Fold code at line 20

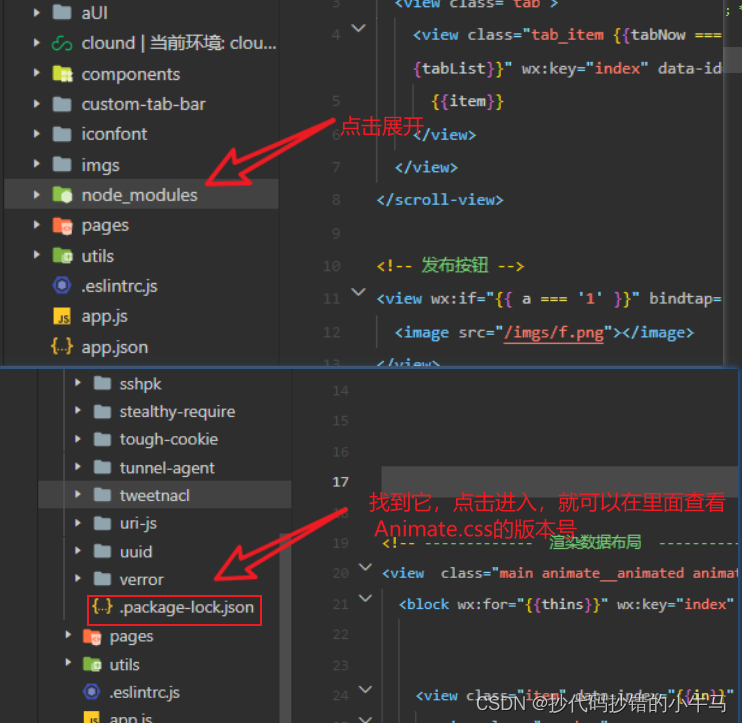pyautogui.click(x=365, y=566)
